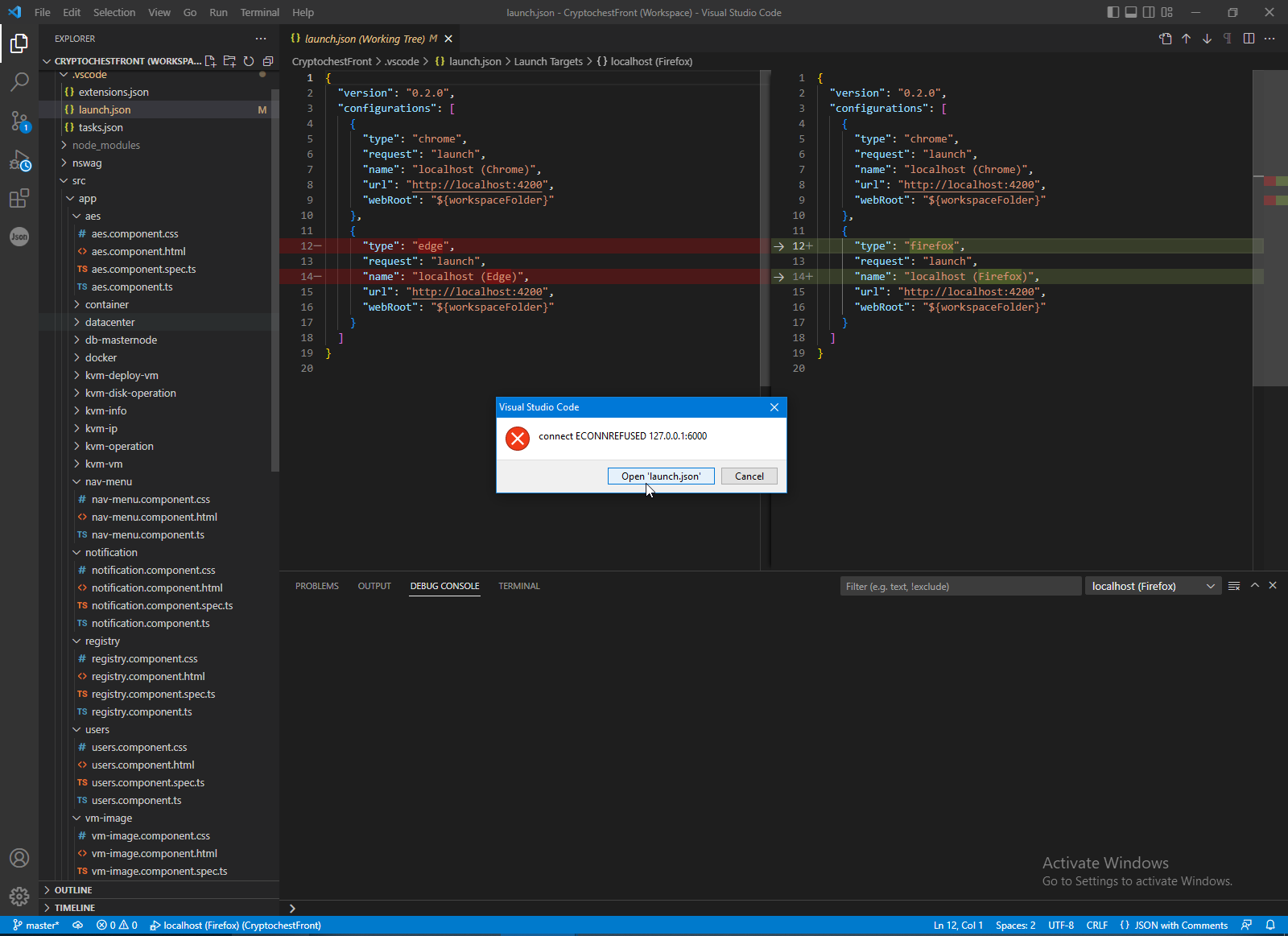Screen dimensions: 1288x936
Task: Click the sync changes icon in status bar
Action: [x=78, y=926]
